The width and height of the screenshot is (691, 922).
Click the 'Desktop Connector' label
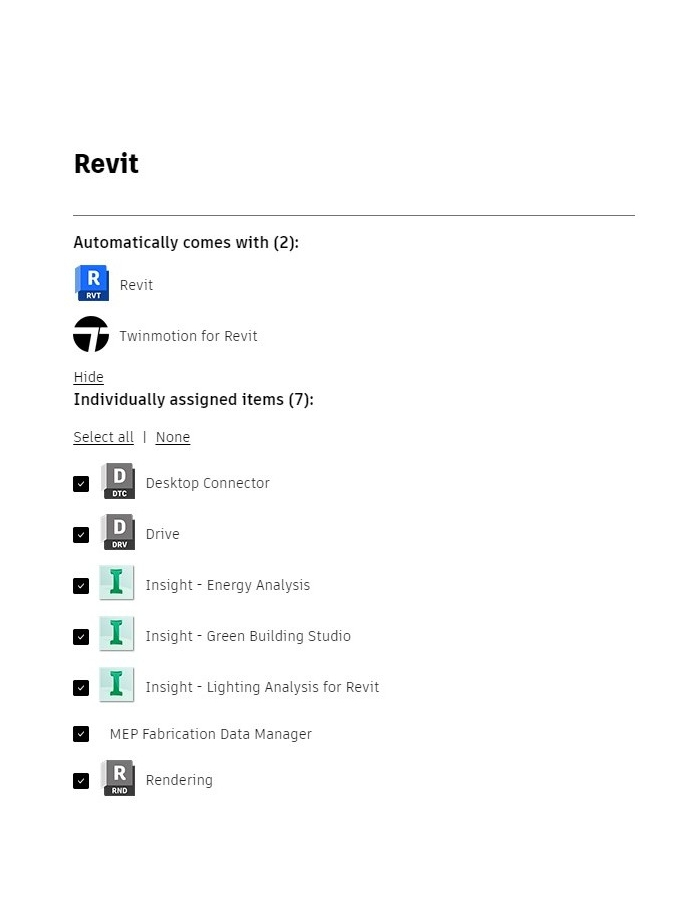[208, 483]
